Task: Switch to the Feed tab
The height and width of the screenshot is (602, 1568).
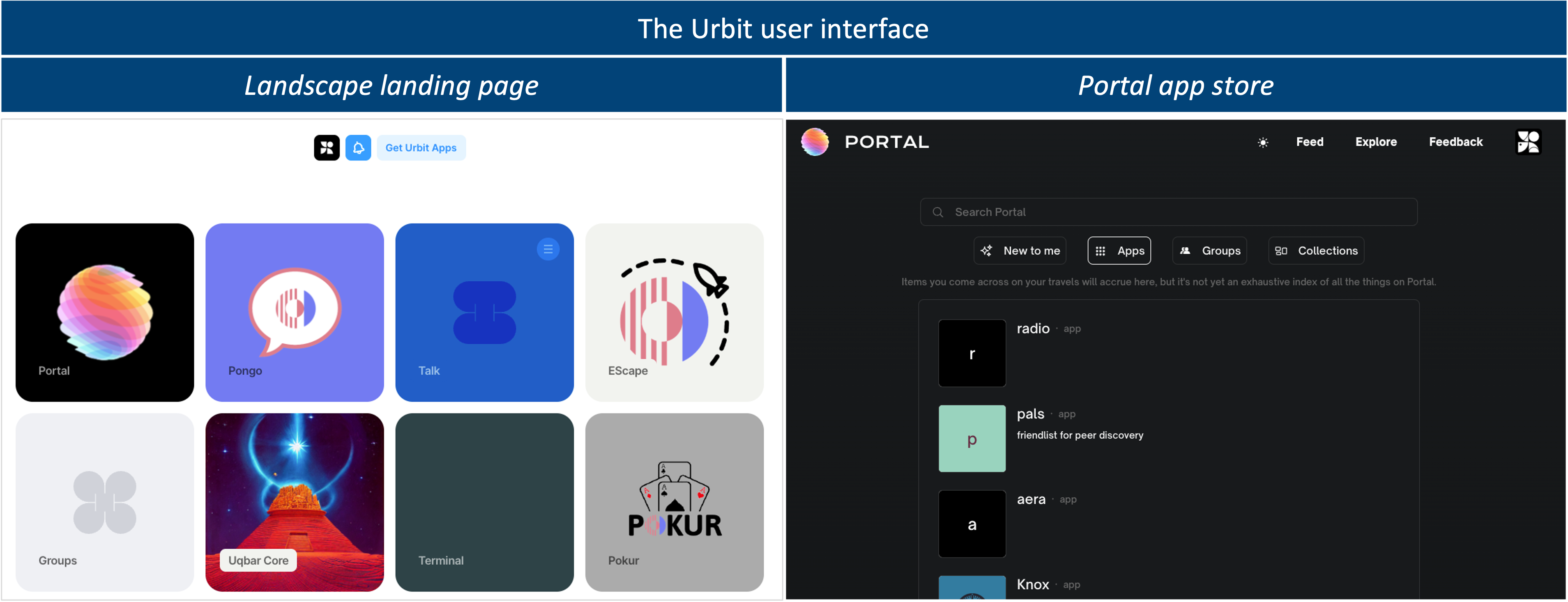Action: 1309,142
